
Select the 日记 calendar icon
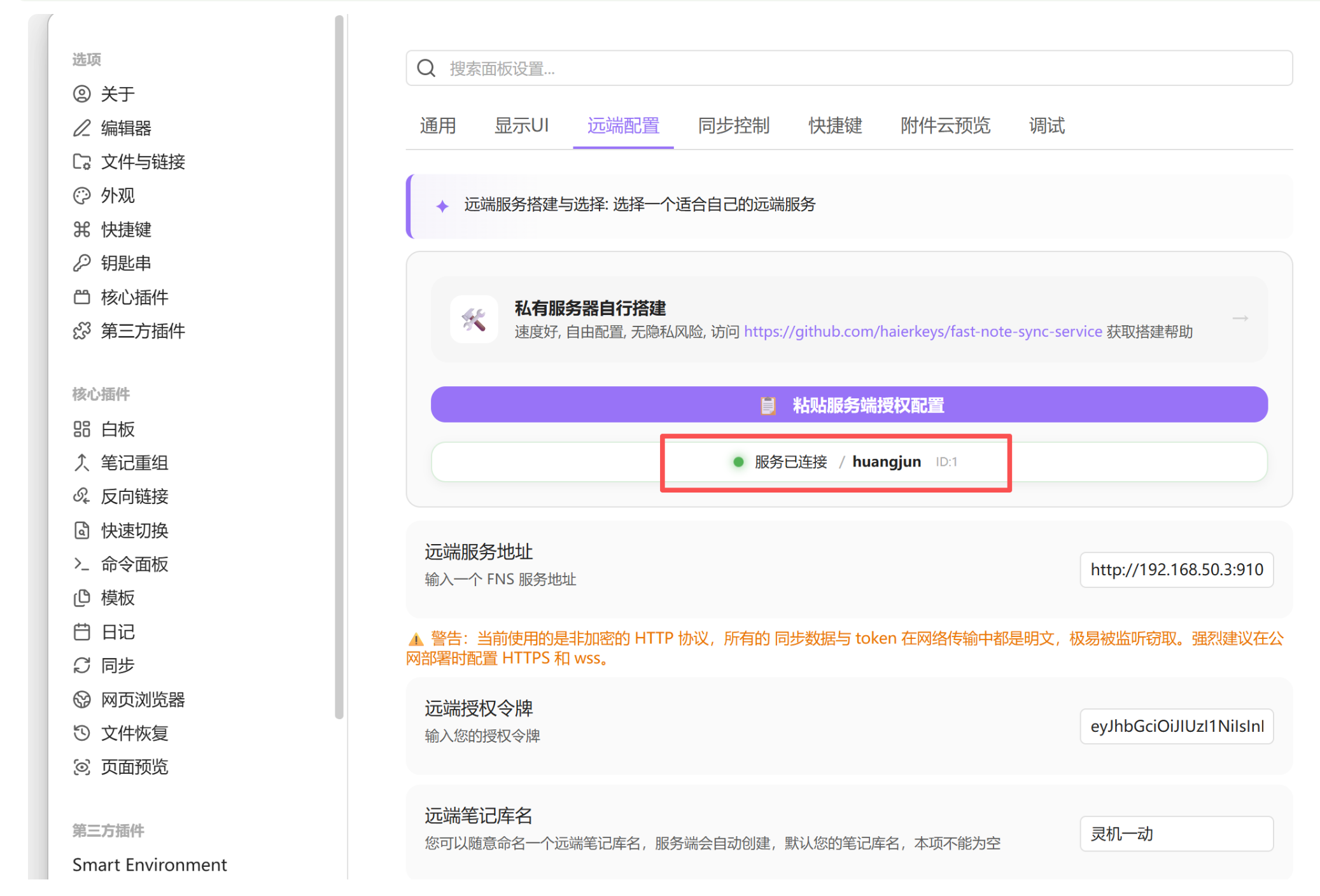[81, 632]
